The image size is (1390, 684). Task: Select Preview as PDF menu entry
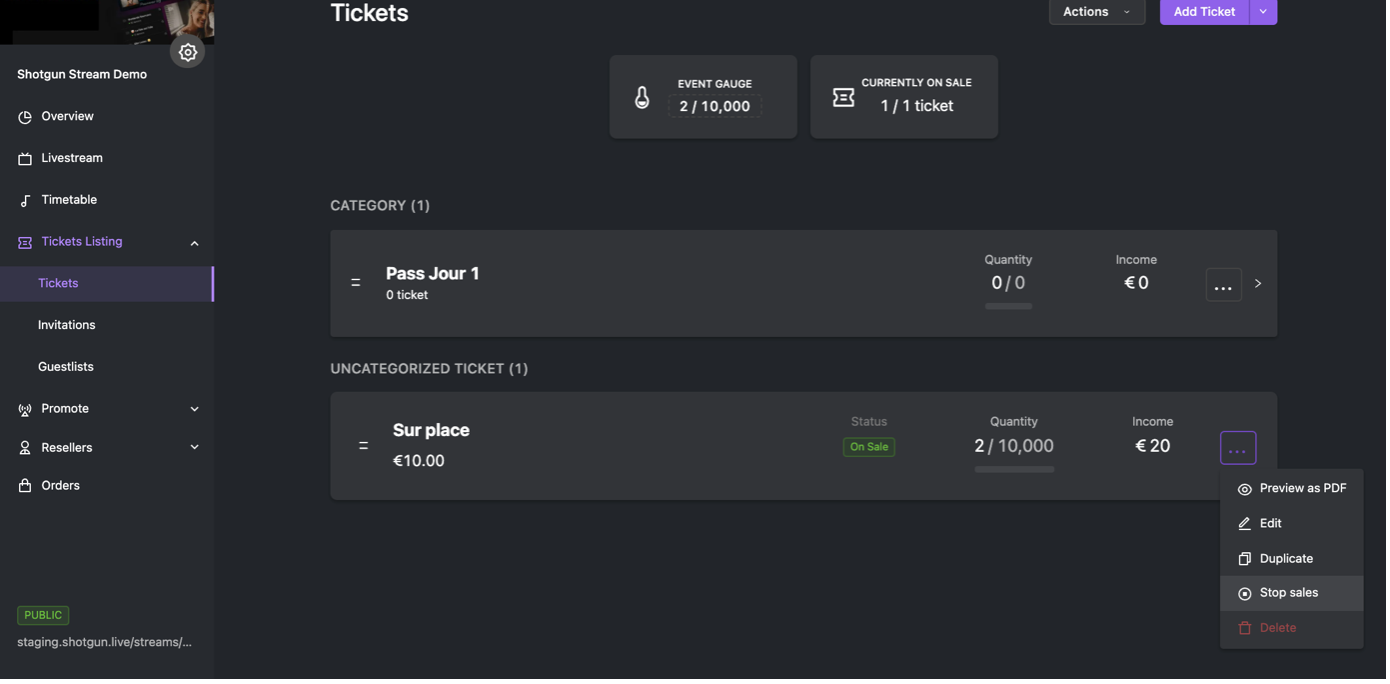(x=1302, y=489)
